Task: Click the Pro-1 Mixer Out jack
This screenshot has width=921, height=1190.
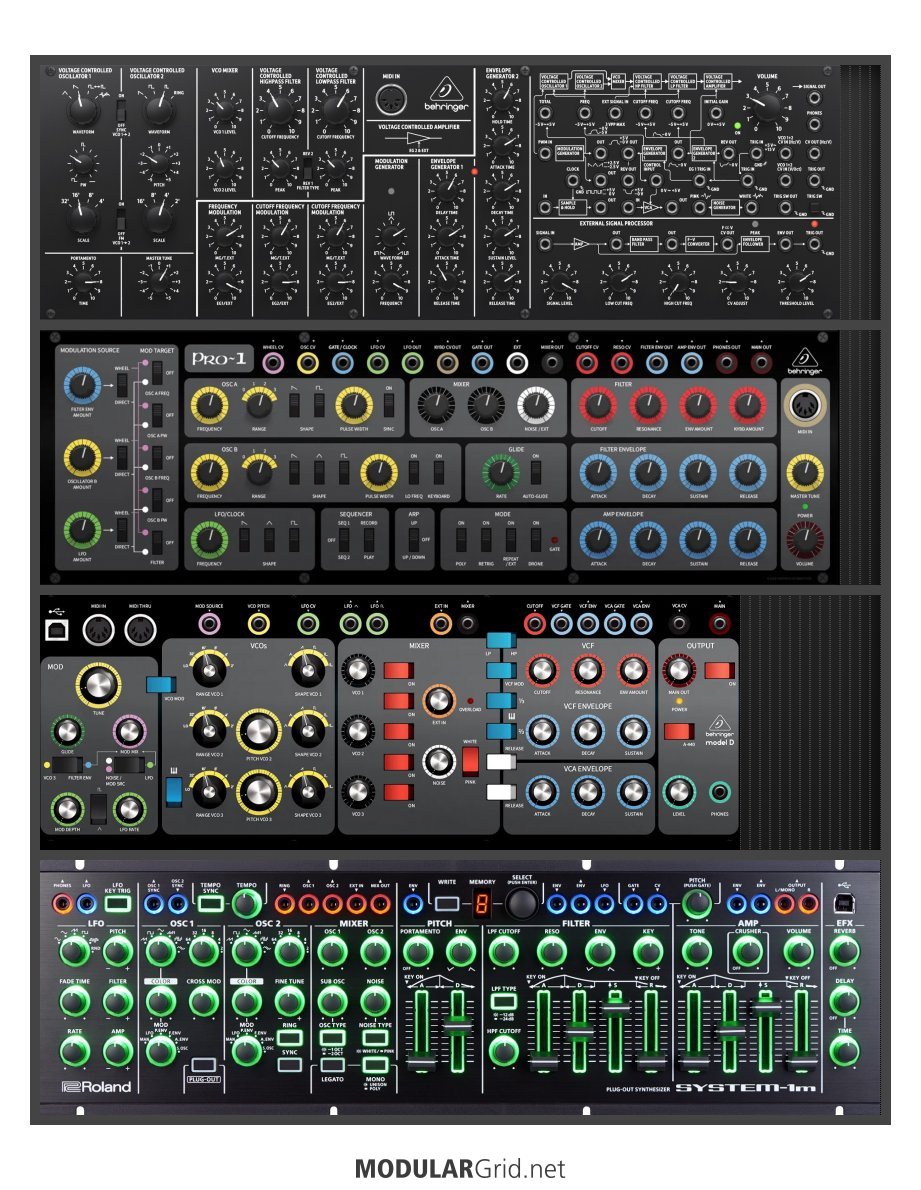Action: pyautogui.click(x=552, y=363)
